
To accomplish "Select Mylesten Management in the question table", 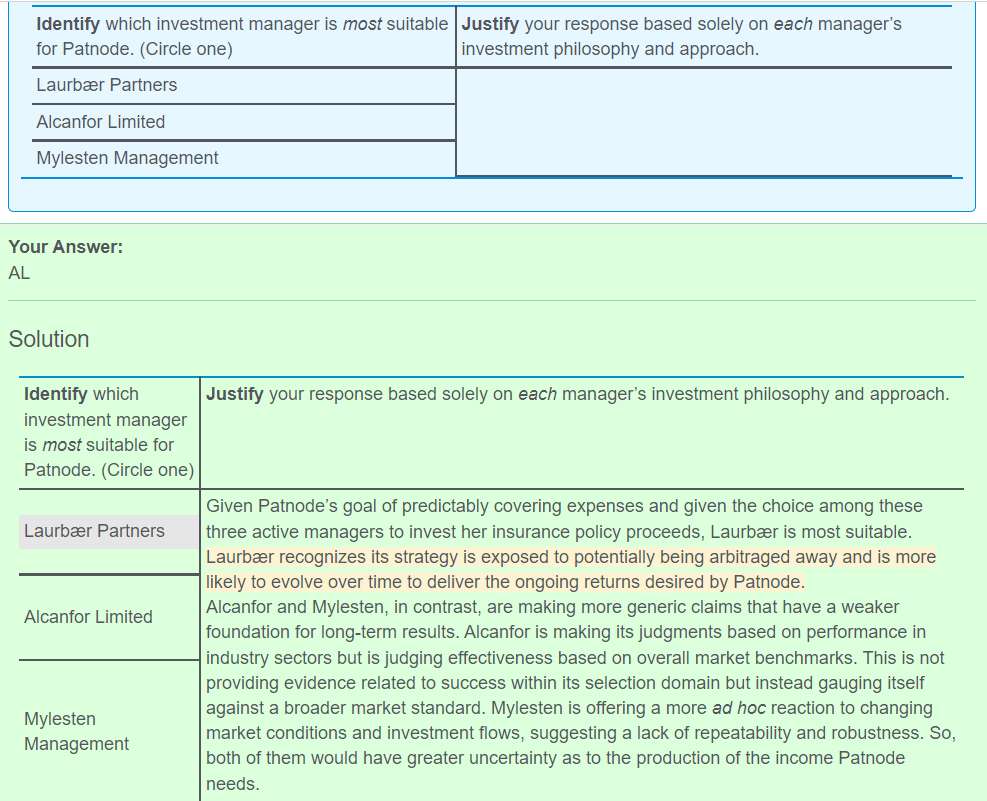I will (x=127, y=158).
